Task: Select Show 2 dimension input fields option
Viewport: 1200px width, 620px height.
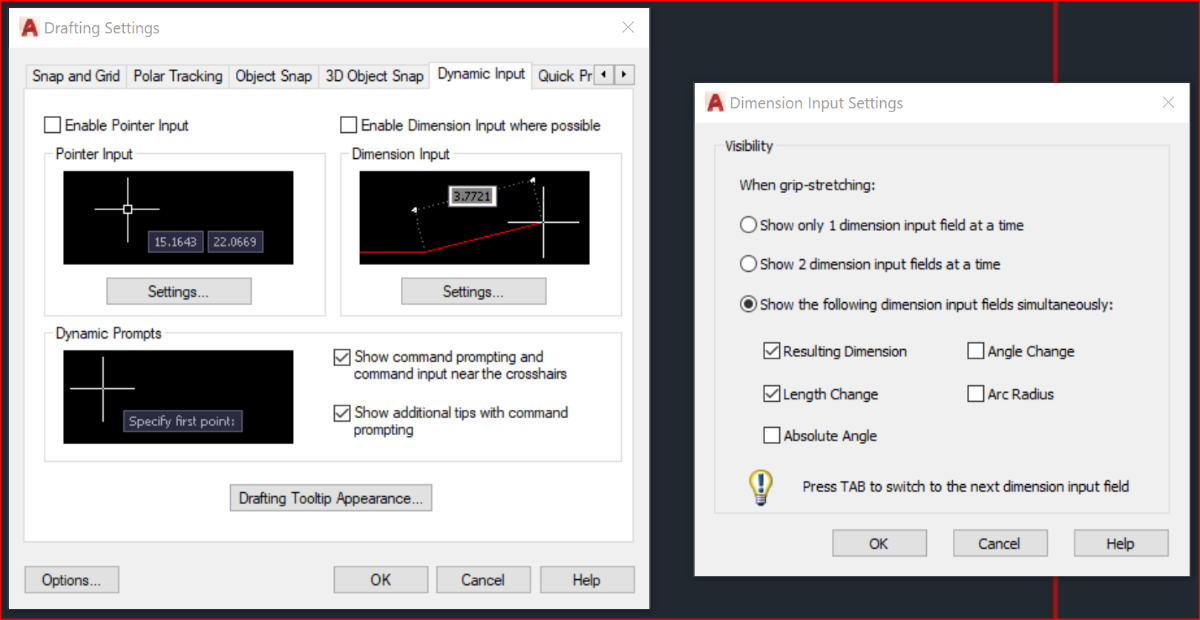Action: [748, 265]
